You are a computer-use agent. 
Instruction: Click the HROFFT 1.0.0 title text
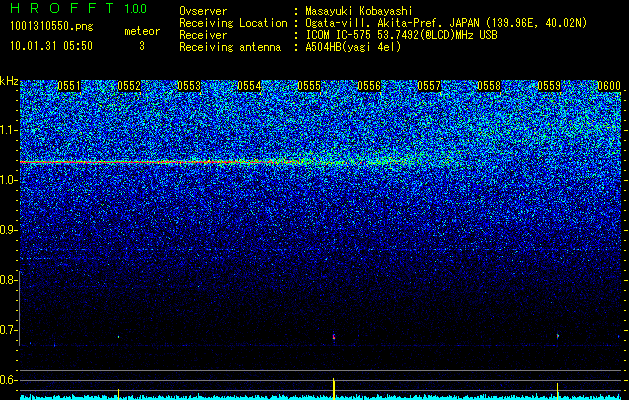click(x=78, y=8)
